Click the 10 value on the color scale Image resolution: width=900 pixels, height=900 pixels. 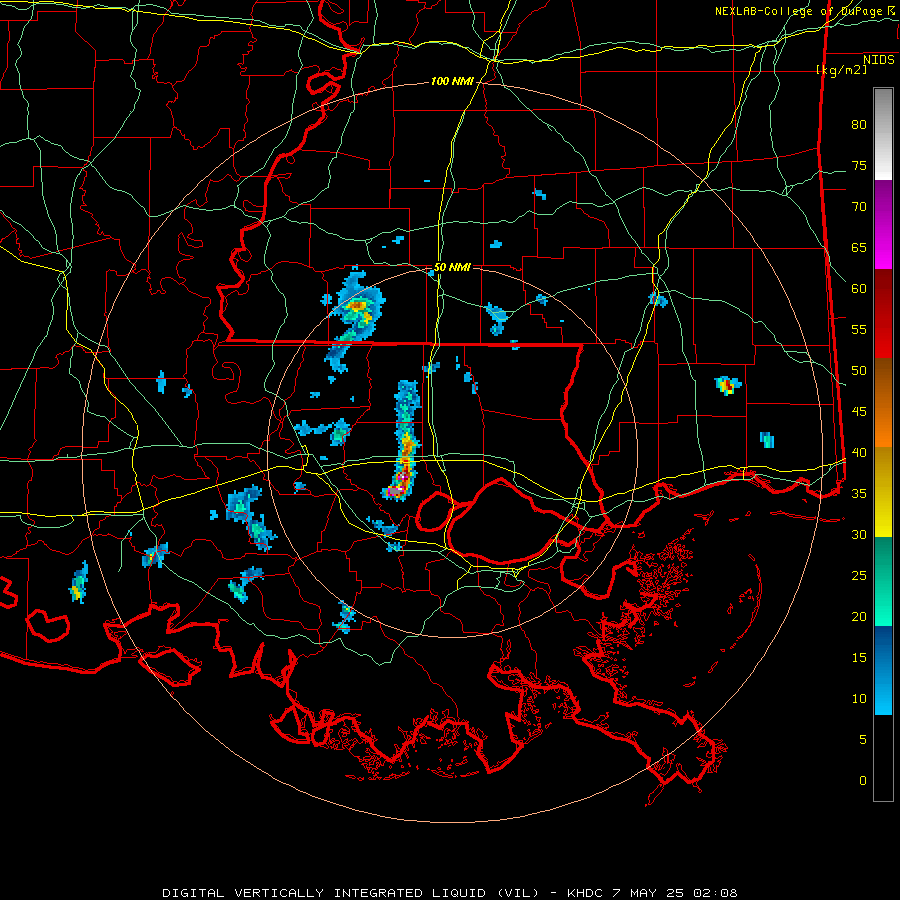click(x=859, y=699)
